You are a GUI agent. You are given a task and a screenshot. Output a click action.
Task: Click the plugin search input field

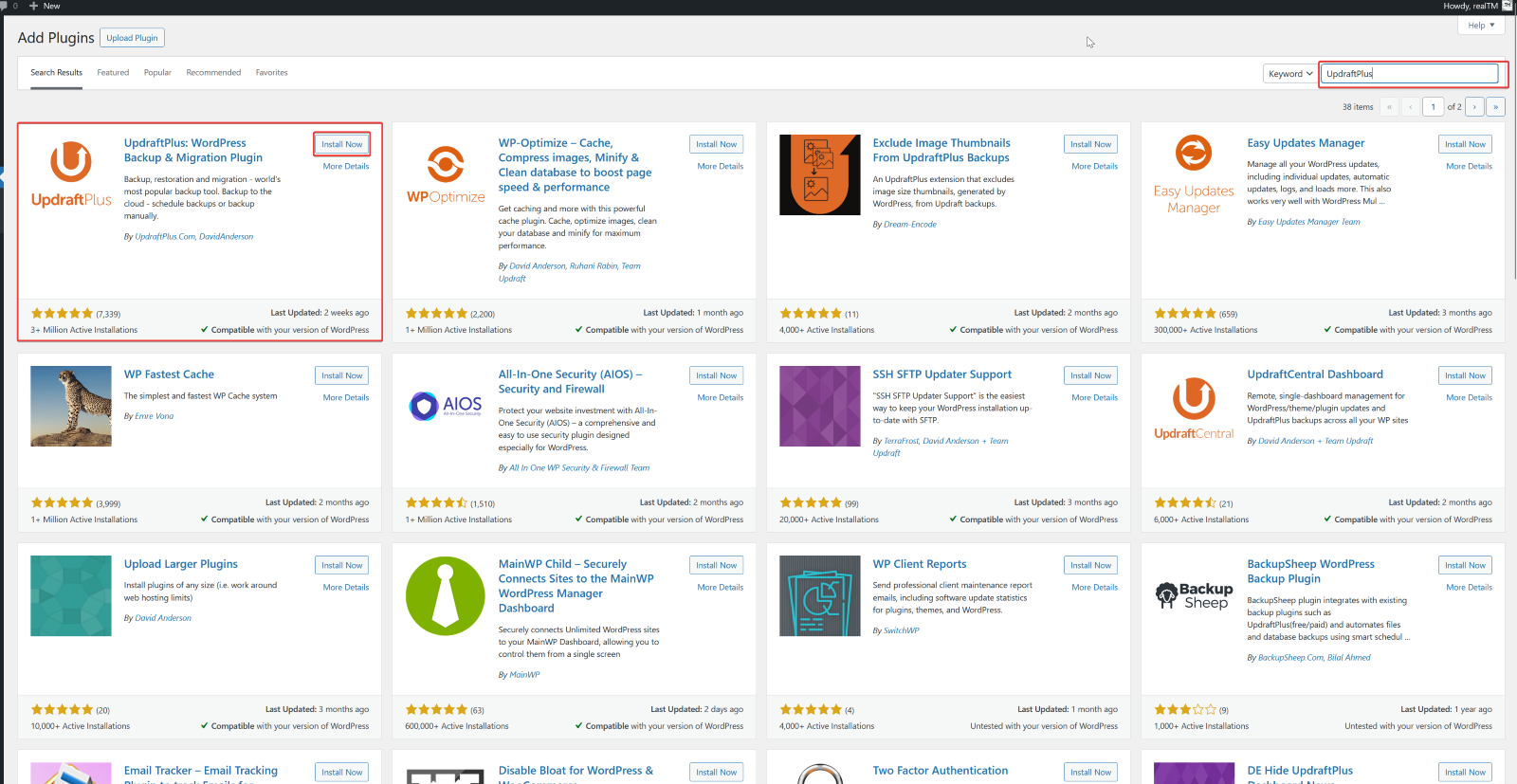coord(1410,74)
